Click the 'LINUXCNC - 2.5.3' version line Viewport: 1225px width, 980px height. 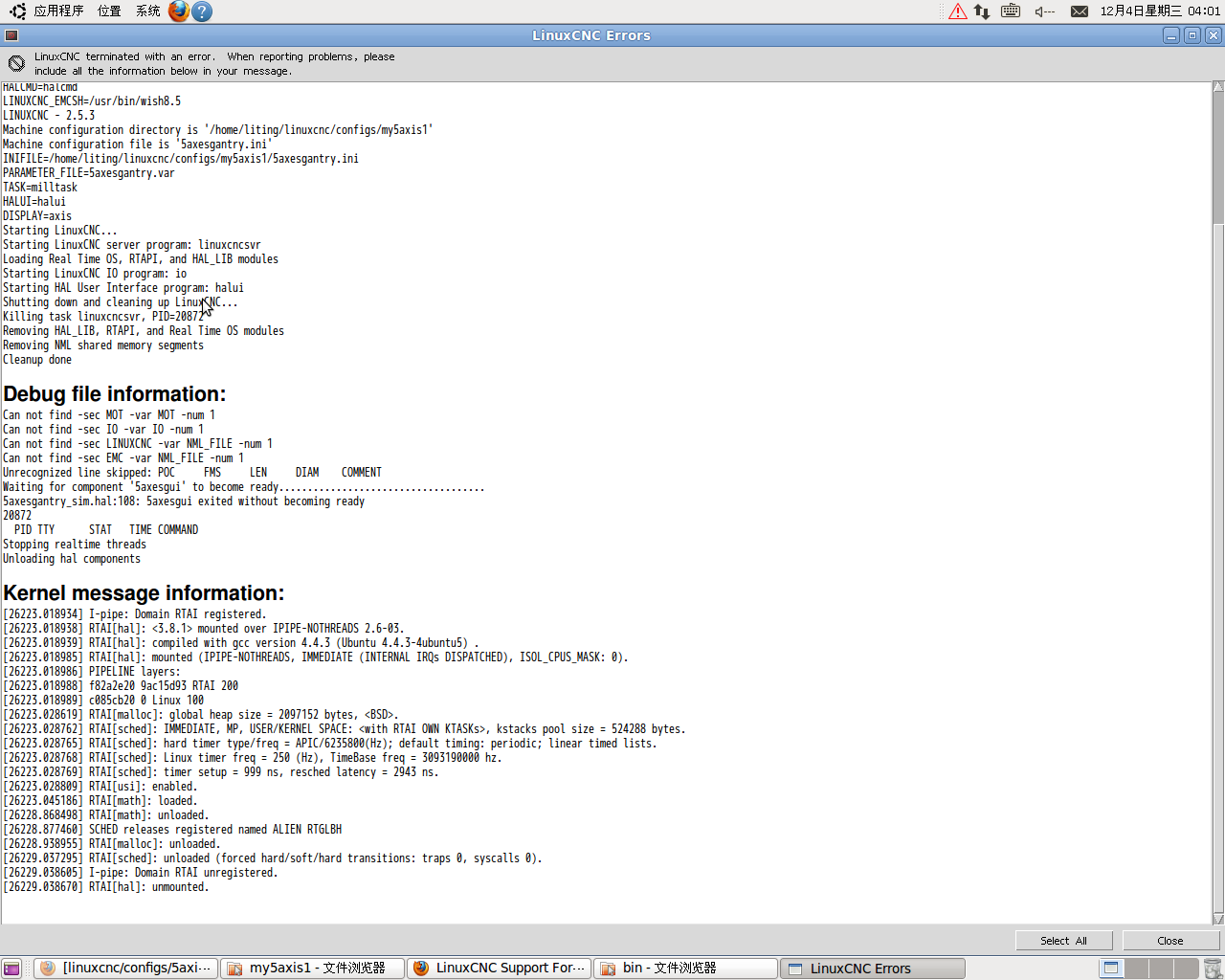[49, 116]
